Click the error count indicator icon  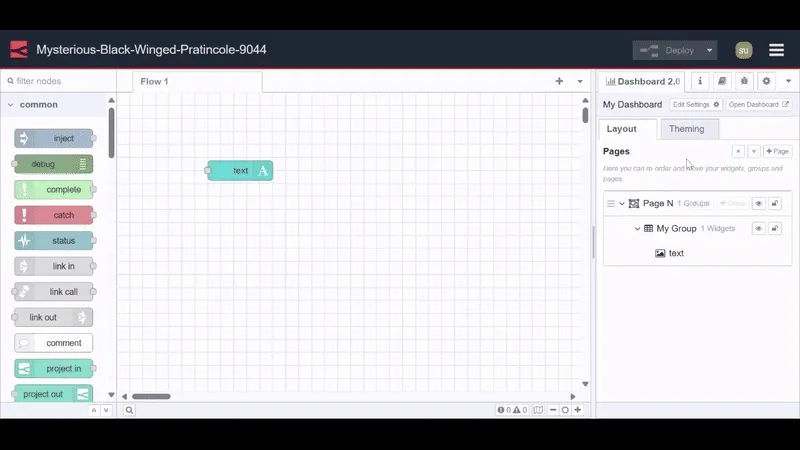click(x=501, y=410)
